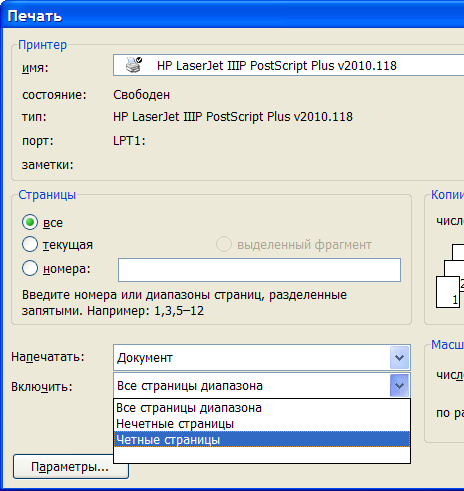
Task: Choose the 'текущая' page radio option
Action: pyautogui.click(x=30, y=244)
